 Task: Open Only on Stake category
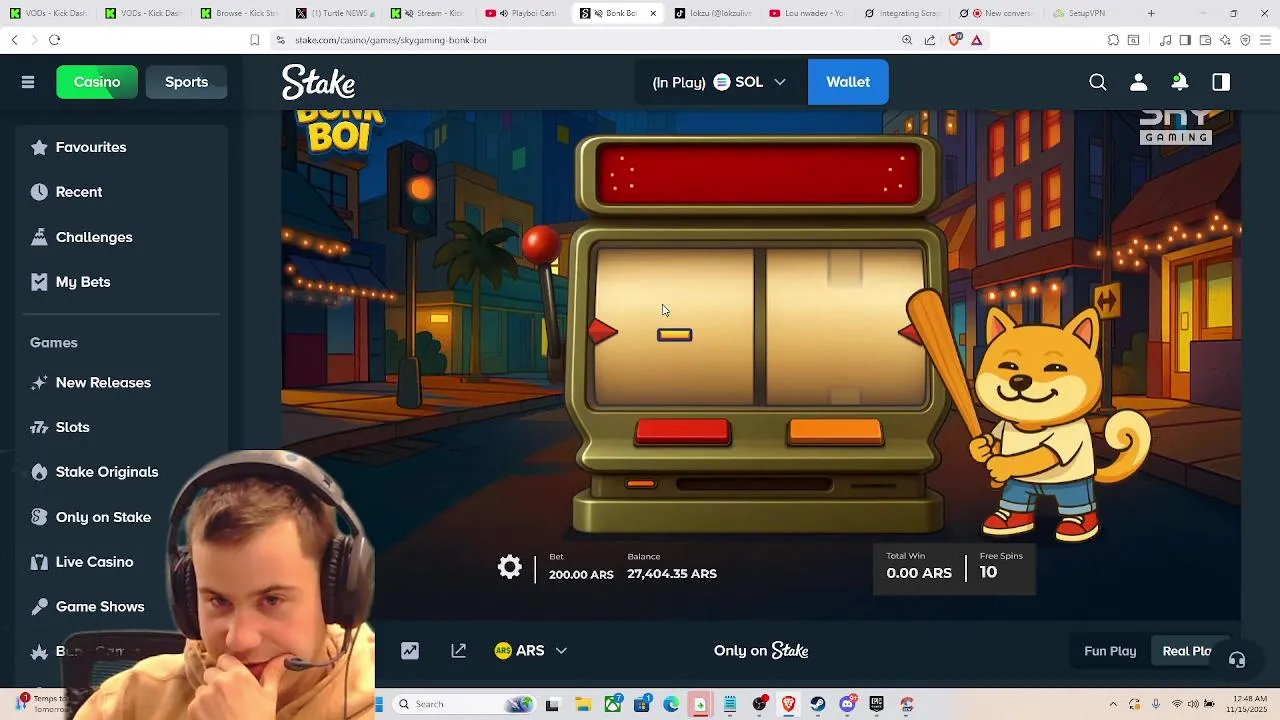coord(103,517)
